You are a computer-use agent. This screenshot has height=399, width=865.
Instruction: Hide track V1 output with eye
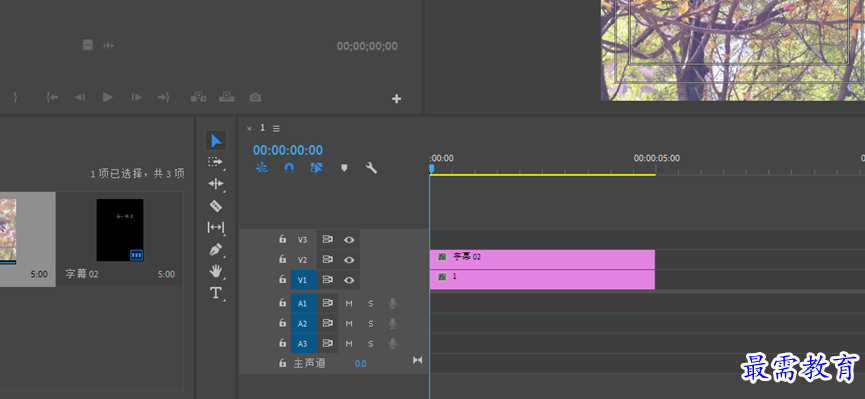pyautogui.click(x=349, y=280)
